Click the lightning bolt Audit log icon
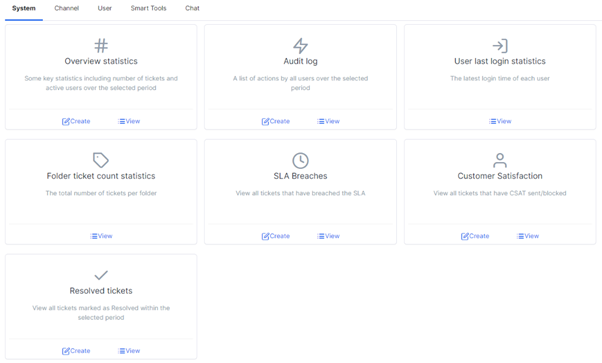The width and height of the screenshot is (602, 363). [300, 46]
